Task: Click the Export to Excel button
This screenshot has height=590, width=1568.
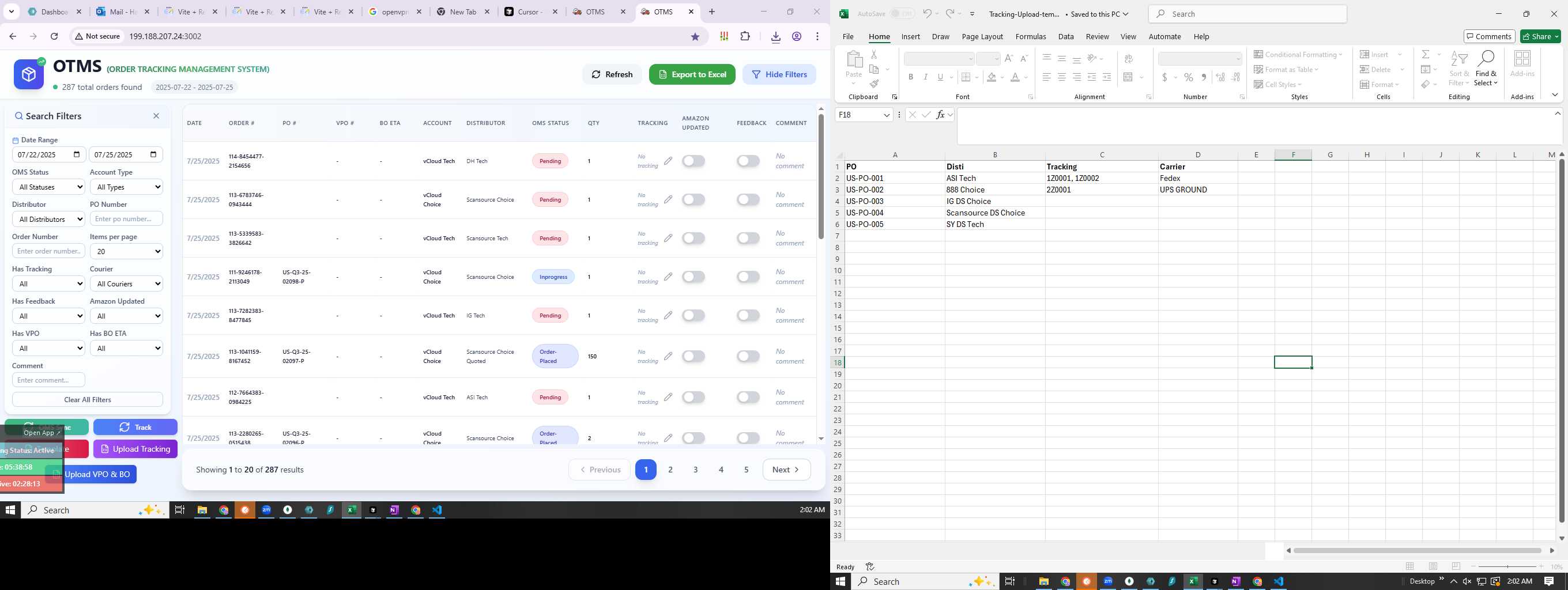Action: pos(692,74)
